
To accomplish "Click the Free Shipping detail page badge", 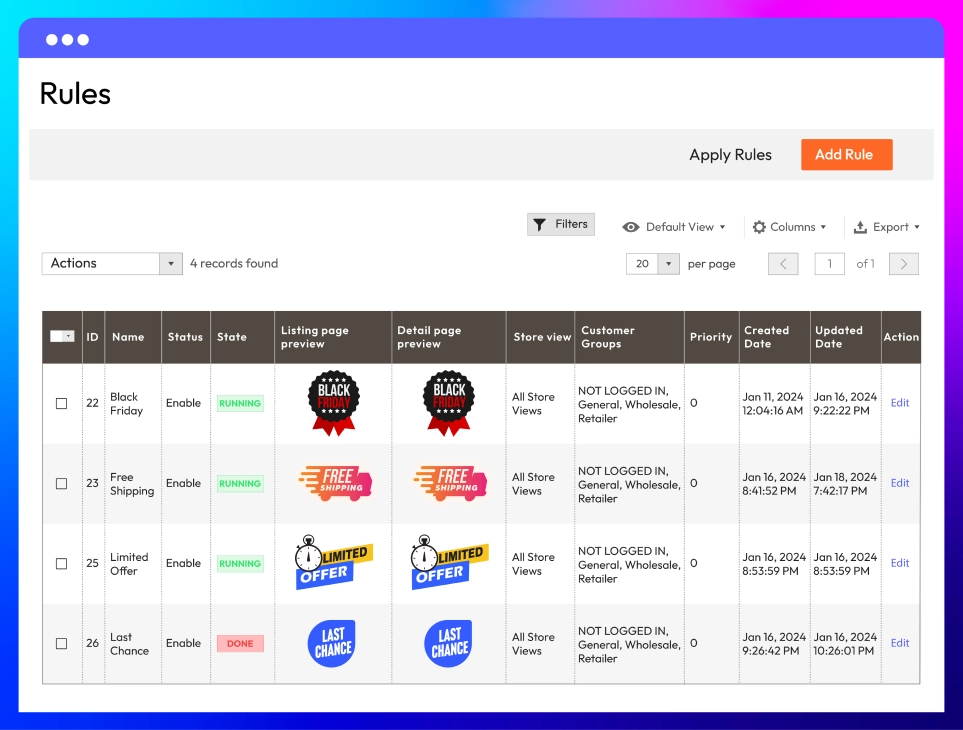I will point(448,483).
